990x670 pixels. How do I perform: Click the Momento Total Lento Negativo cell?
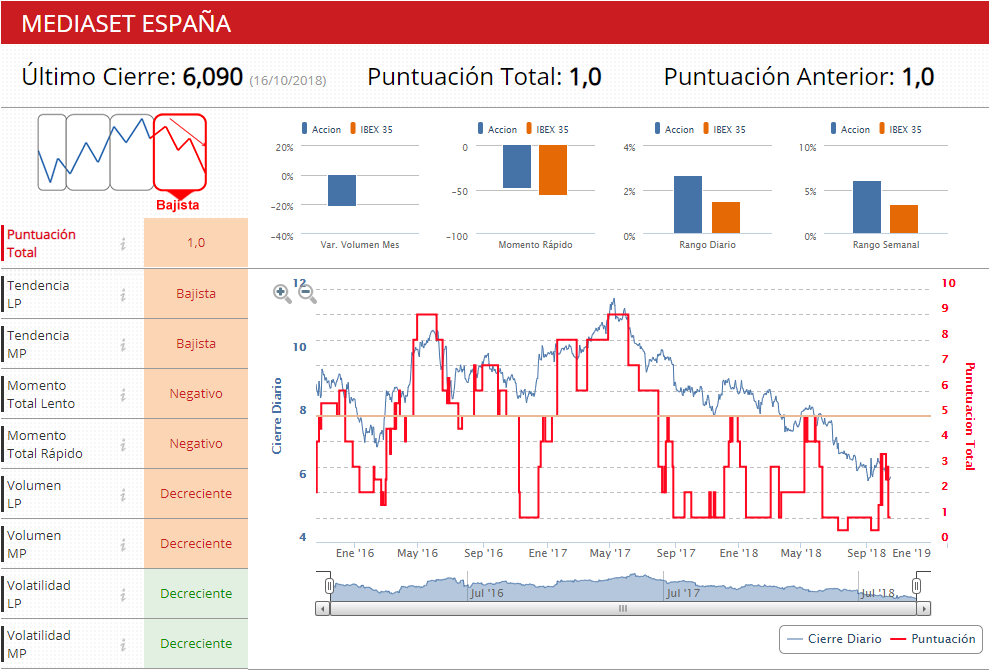pos(196,393)
